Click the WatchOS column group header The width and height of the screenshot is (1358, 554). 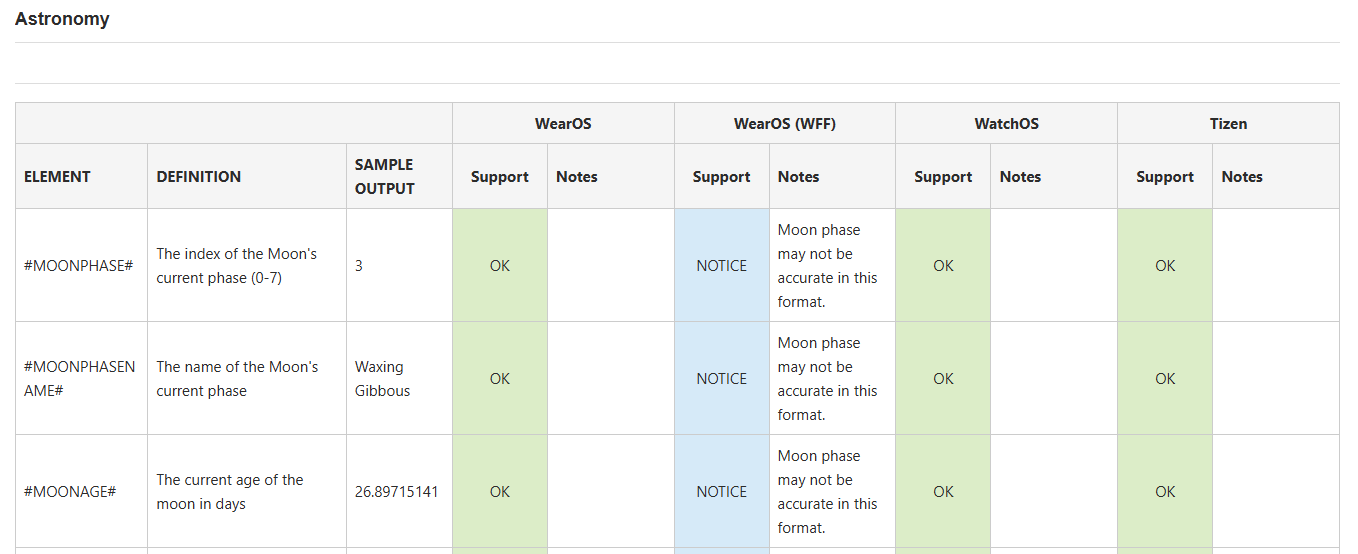click(x=1007, y=123)
